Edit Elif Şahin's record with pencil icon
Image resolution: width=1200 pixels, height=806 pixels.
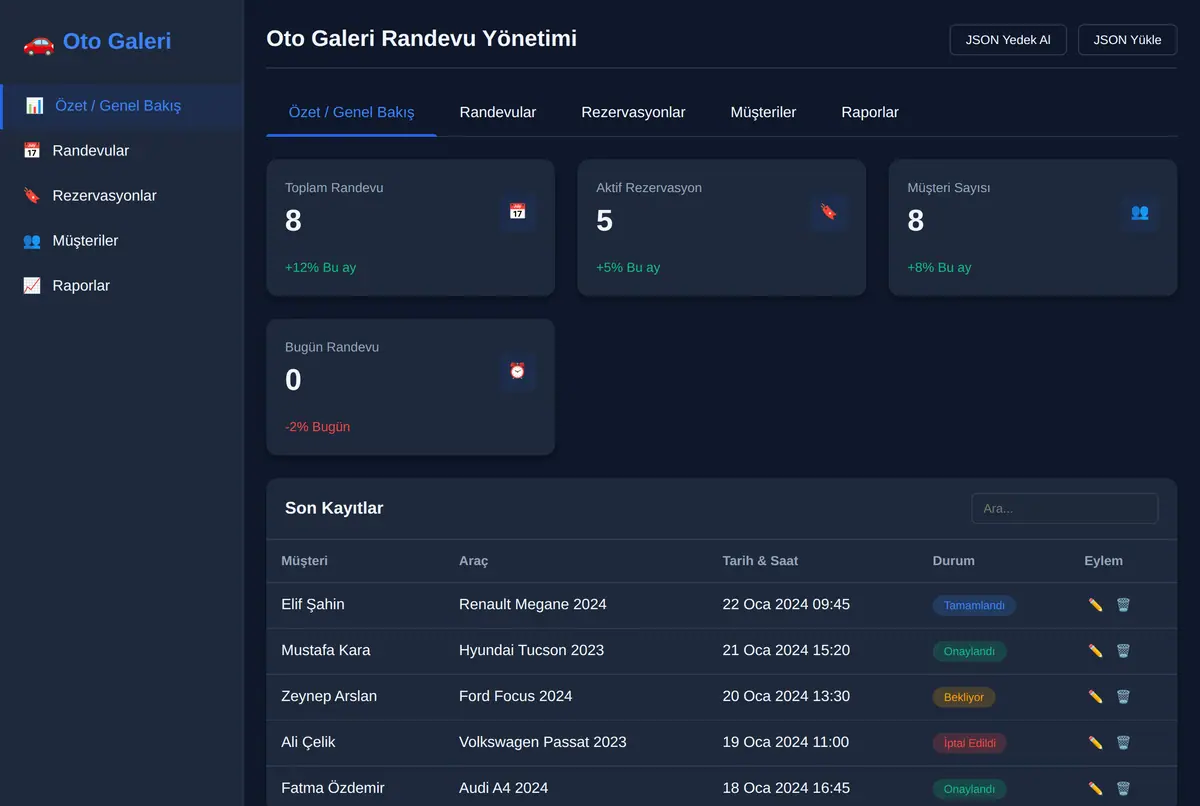[1095, 605]
